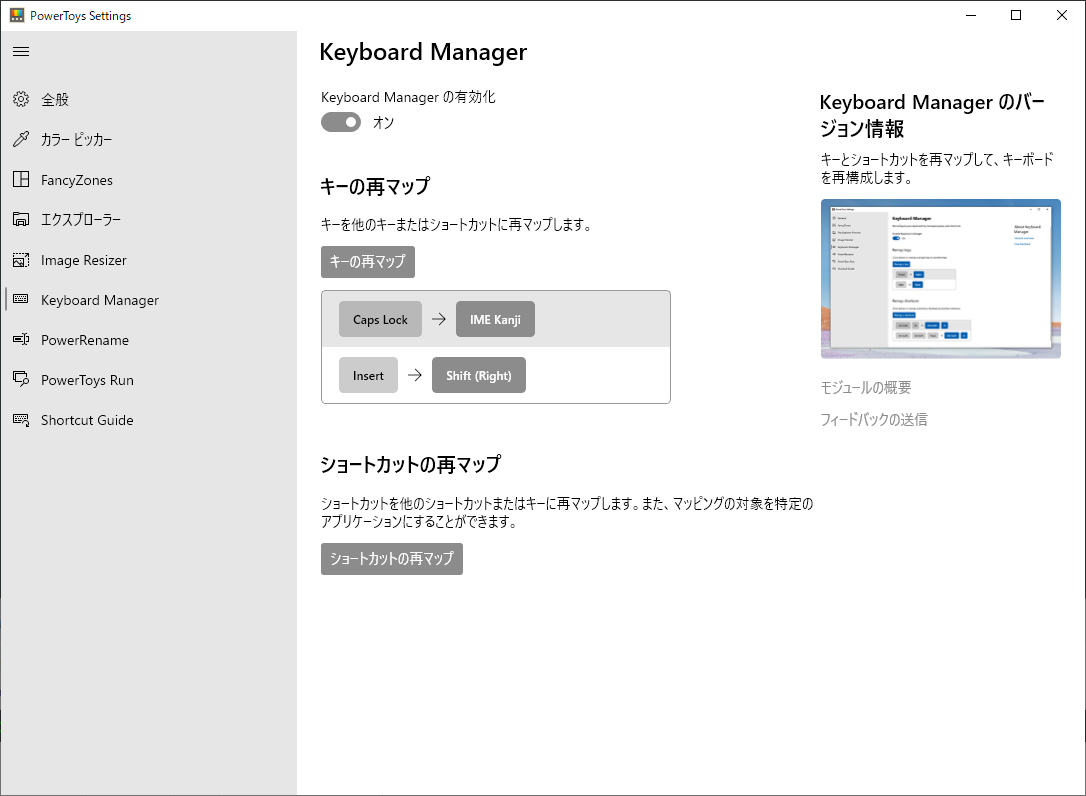Click the Shortcut Guide sidebar icon
Viewport: 1086px width, 796px height.
click(x=21, y=420)
